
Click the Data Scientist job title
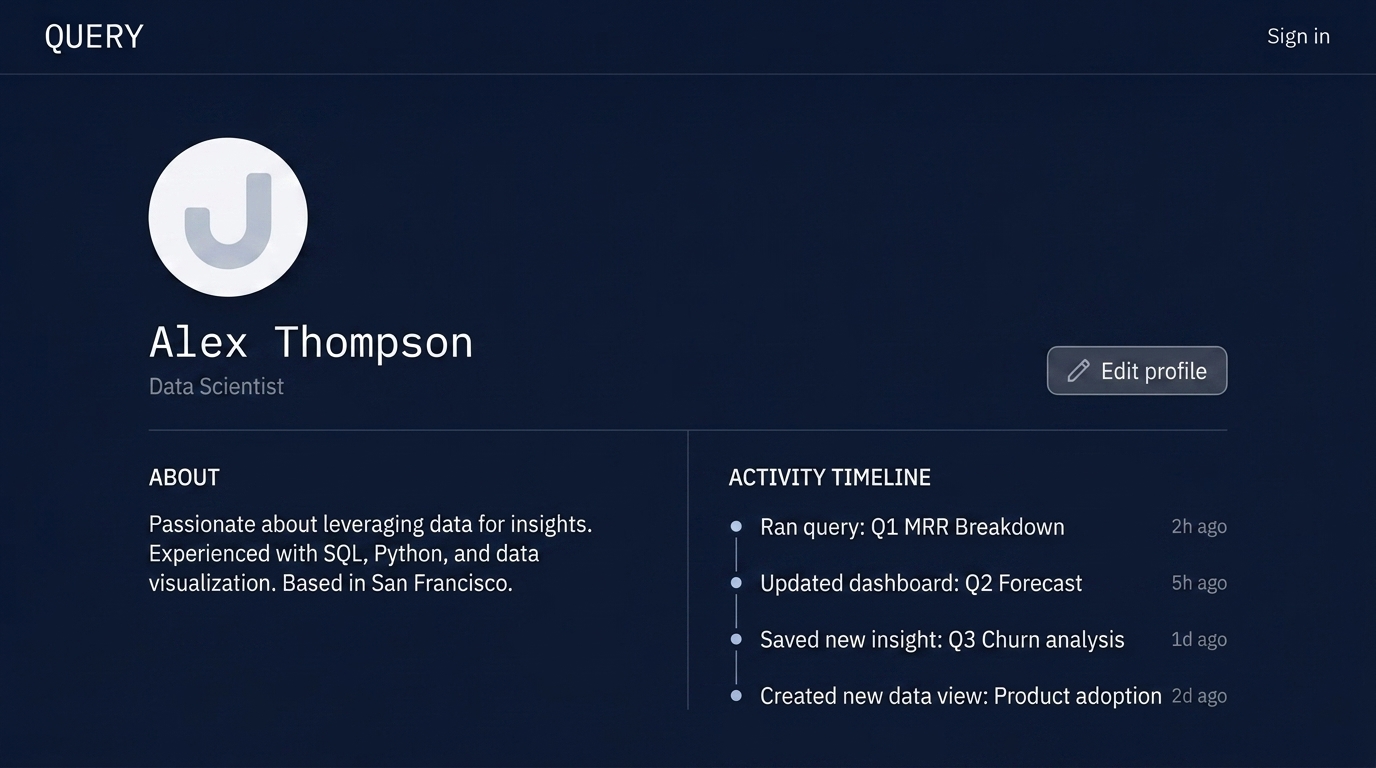pos(216,386)
